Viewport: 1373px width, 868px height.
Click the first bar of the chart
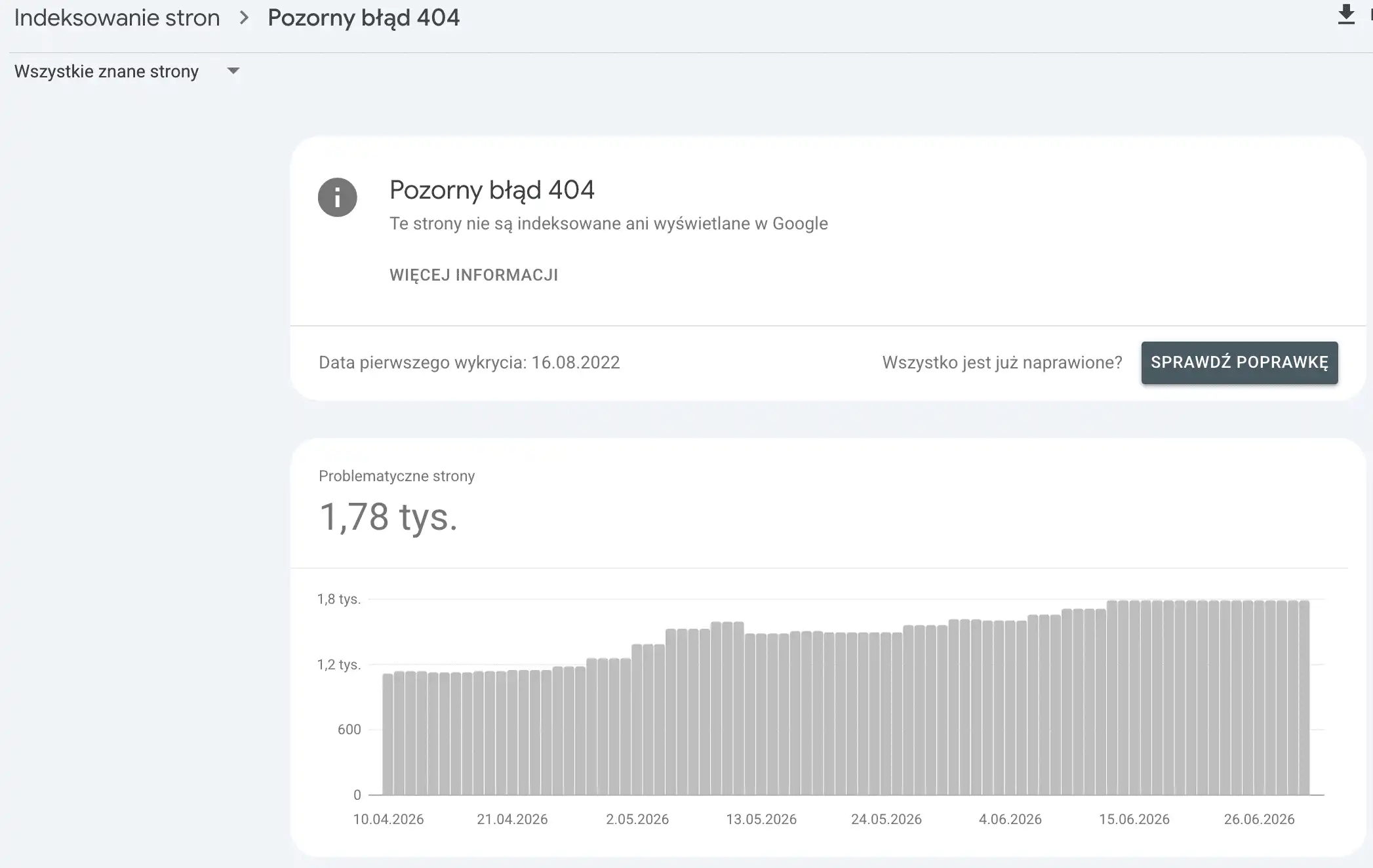[388, 734]
